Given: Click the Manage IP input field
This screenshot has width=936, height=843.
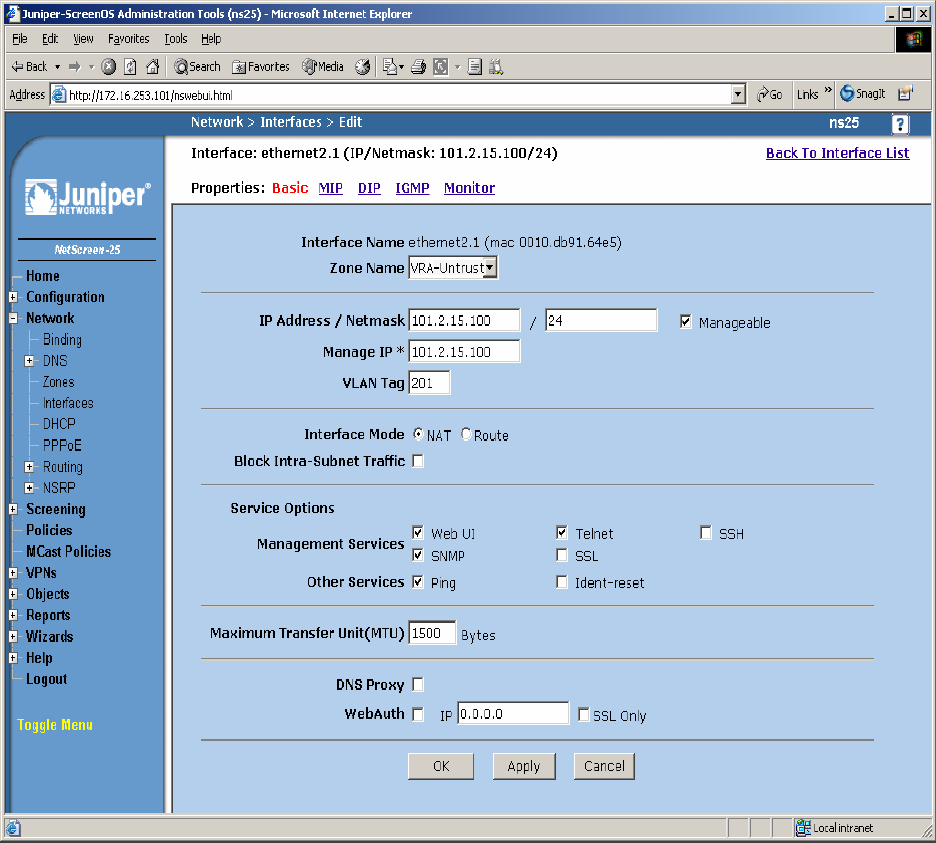Looking at the screenshot, I should [x=464, y=352].
